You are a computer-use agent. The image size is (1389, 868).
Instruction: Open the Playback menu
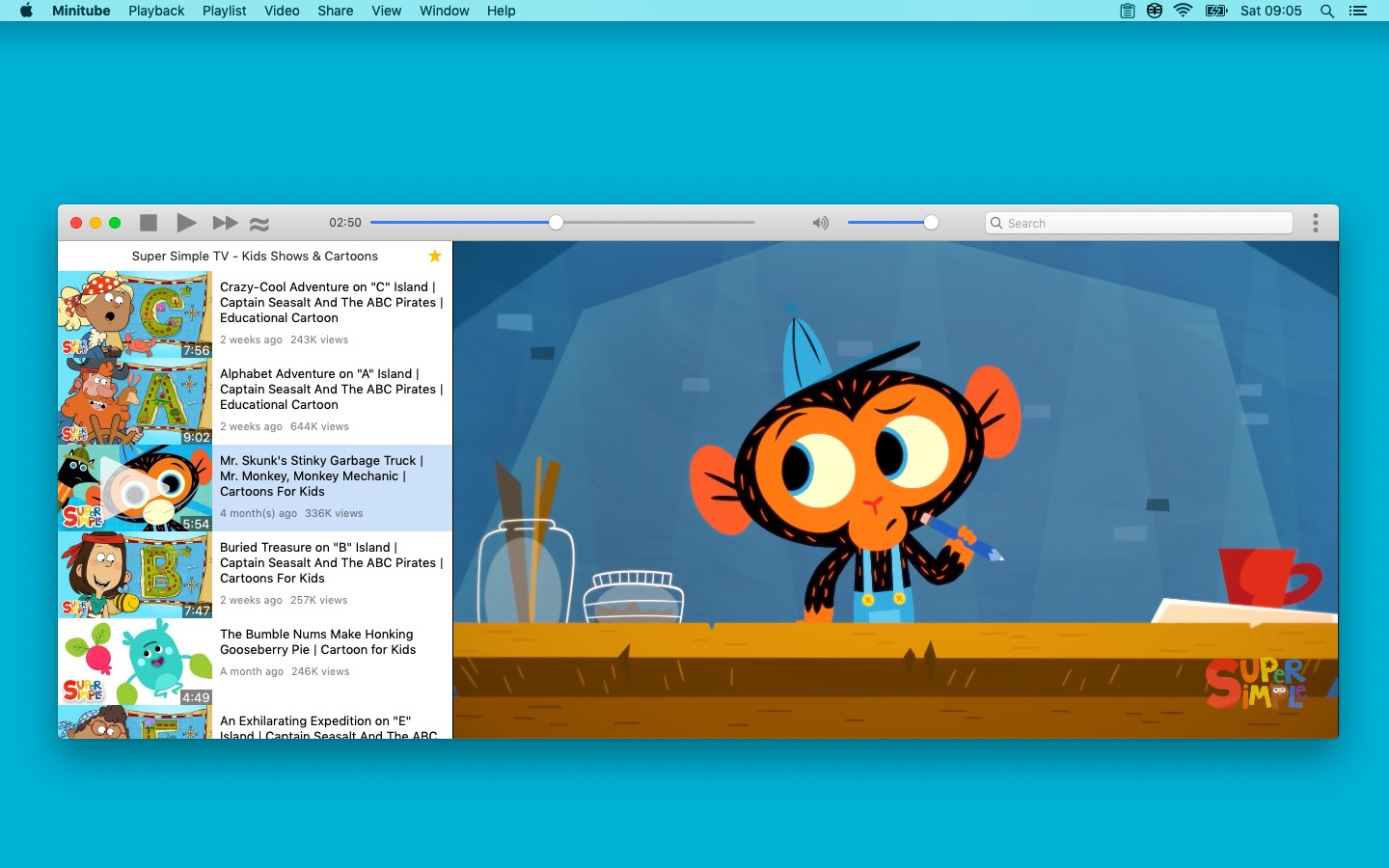click(x=155, y=11)
